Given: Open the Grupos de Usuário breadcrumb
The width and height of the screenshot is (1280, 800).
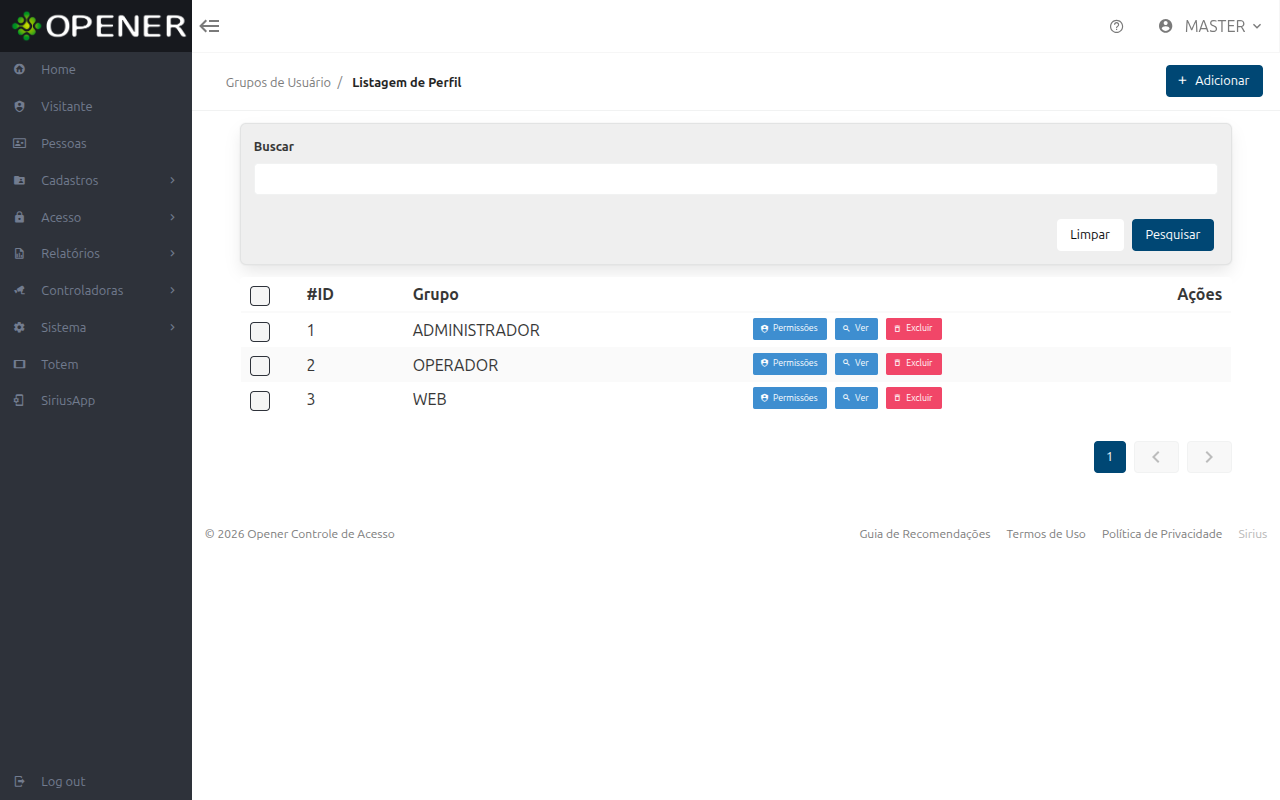Looking at the screenshot, I should (x=278, y=82).
